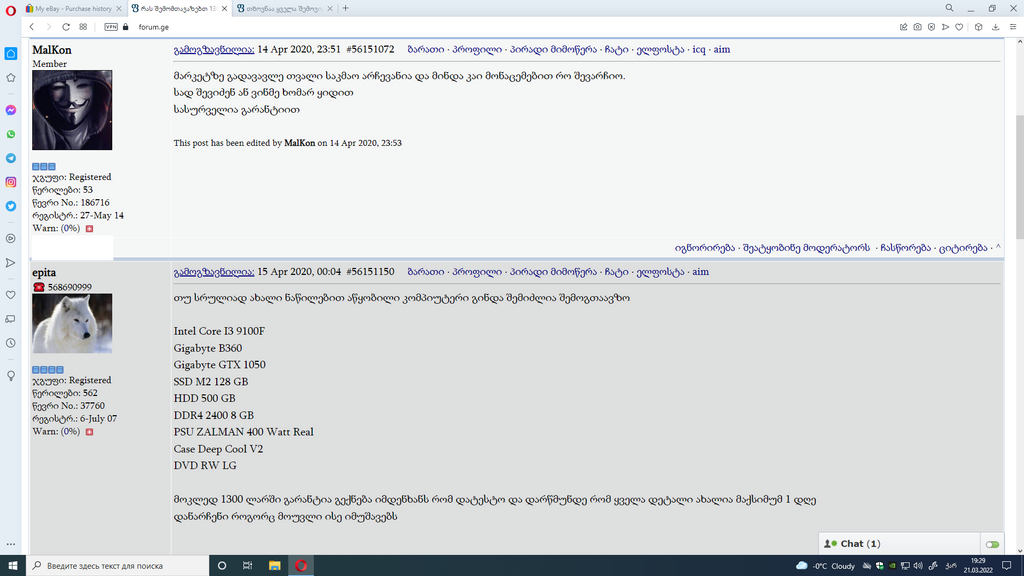Click epita's white wolf avatar
This screenshot has height=576, width=1024.
(x=72, y=323)
